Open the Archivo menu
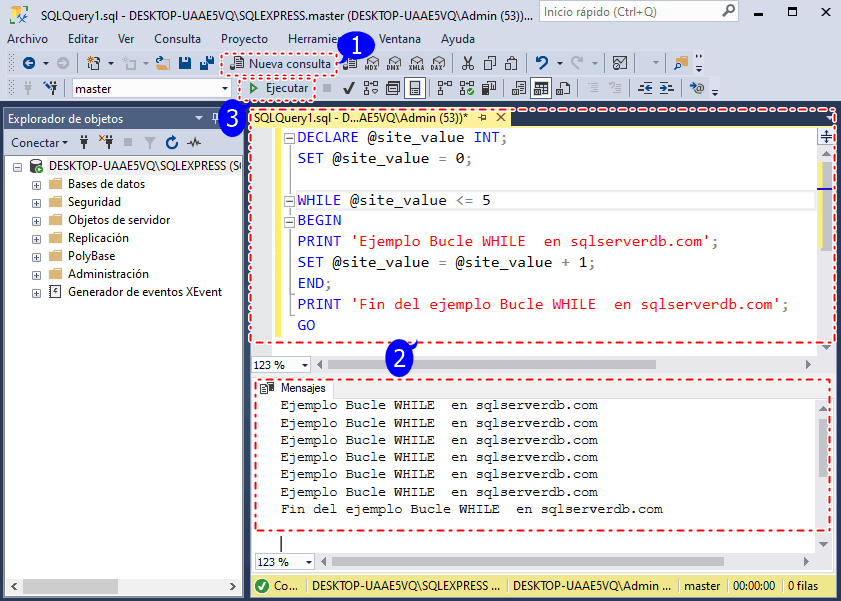The height and width of the screenshot is (601, 841). pyautogui.click(x=27, y=39)
